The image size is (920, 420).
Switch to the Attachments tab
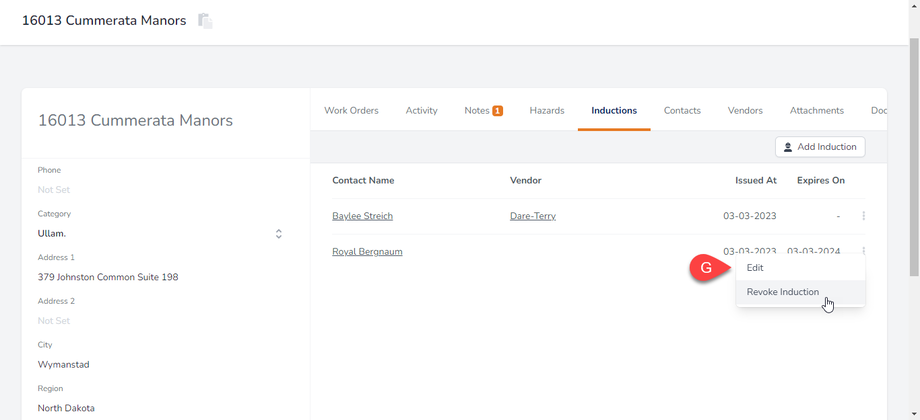pyautogui.click(x=816, y=111)
